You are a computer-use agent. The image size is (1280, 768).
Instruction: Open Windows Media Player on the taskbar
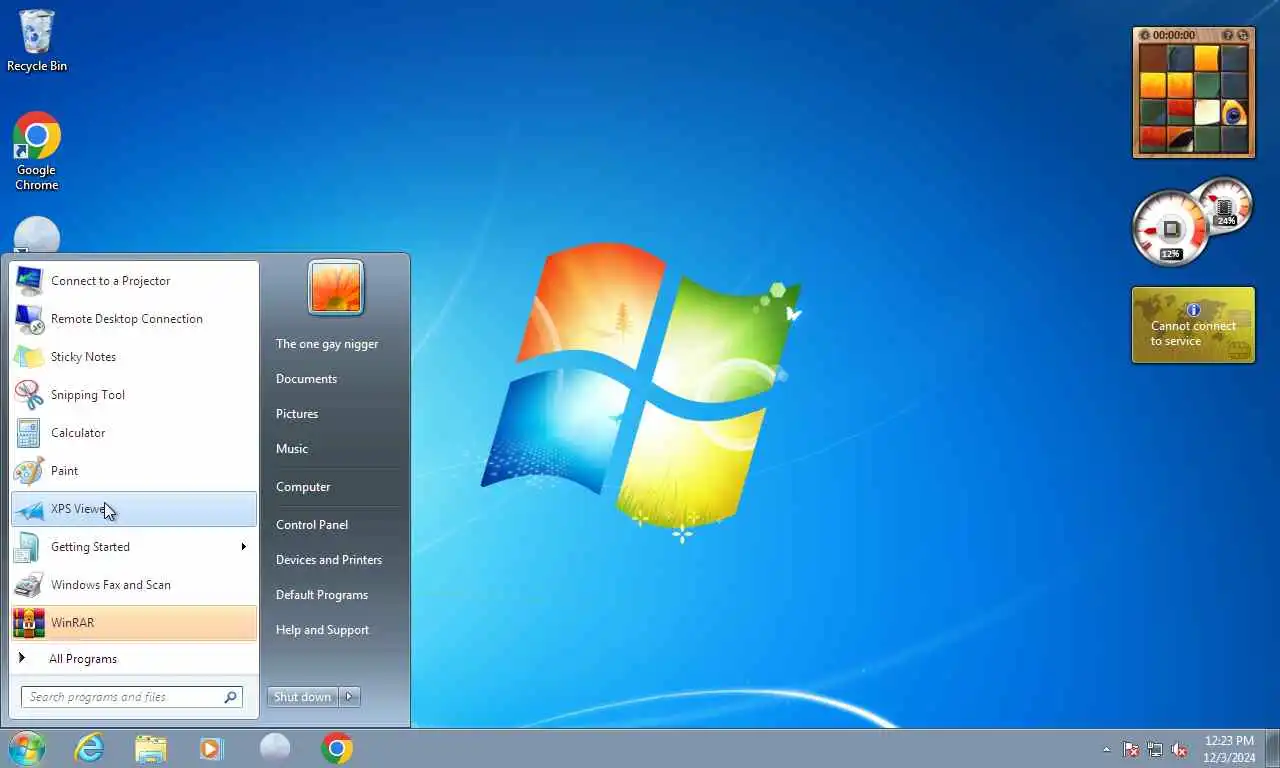coord(211,748)
